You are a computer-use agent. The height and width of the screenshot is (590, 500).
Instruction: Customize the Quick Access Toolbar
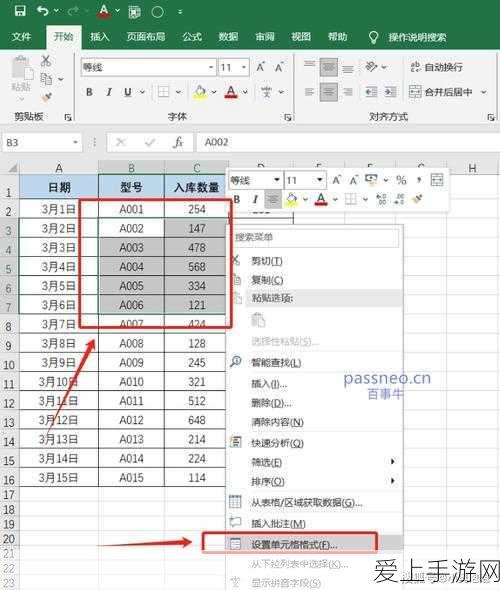[180, 12]
